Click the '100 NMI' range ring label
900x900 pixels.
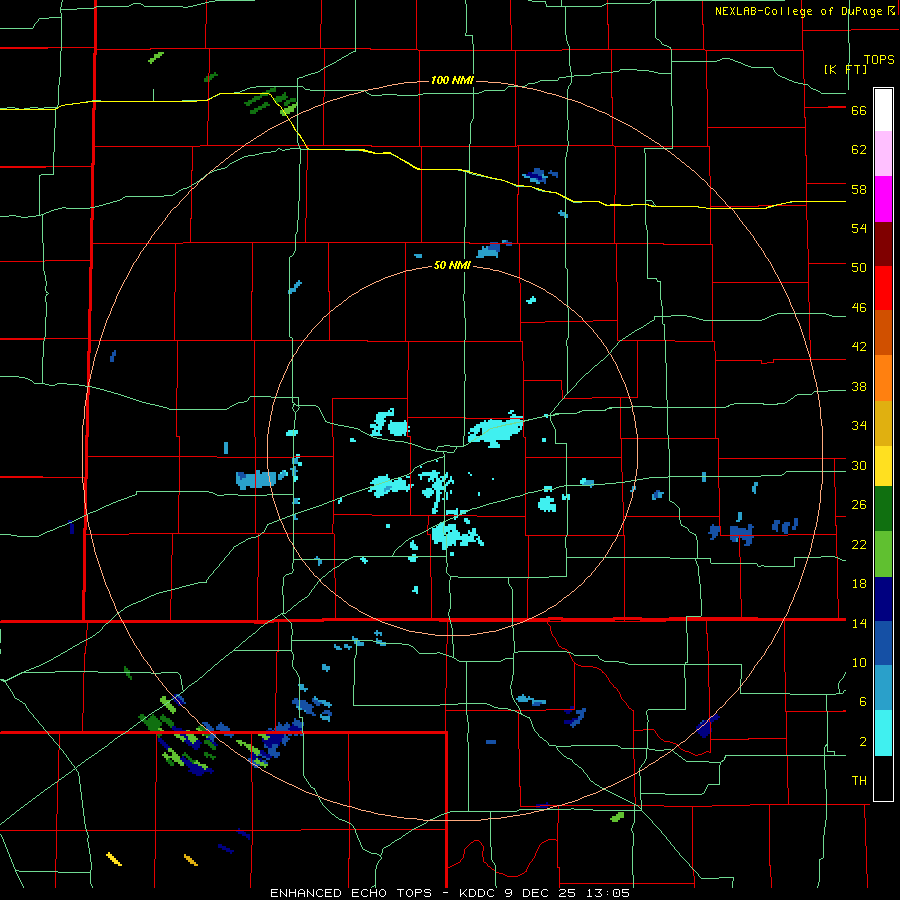click(x=452, y=80)
